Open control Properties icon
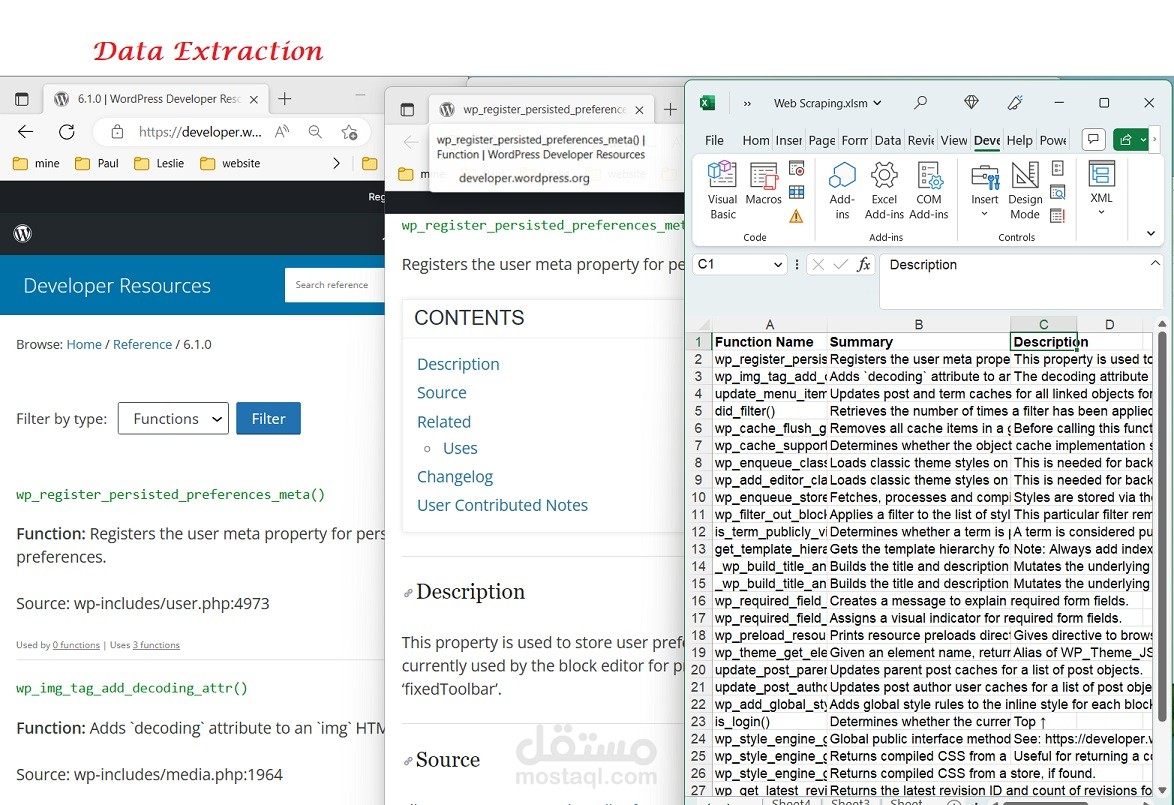 tap(1058, 168)
